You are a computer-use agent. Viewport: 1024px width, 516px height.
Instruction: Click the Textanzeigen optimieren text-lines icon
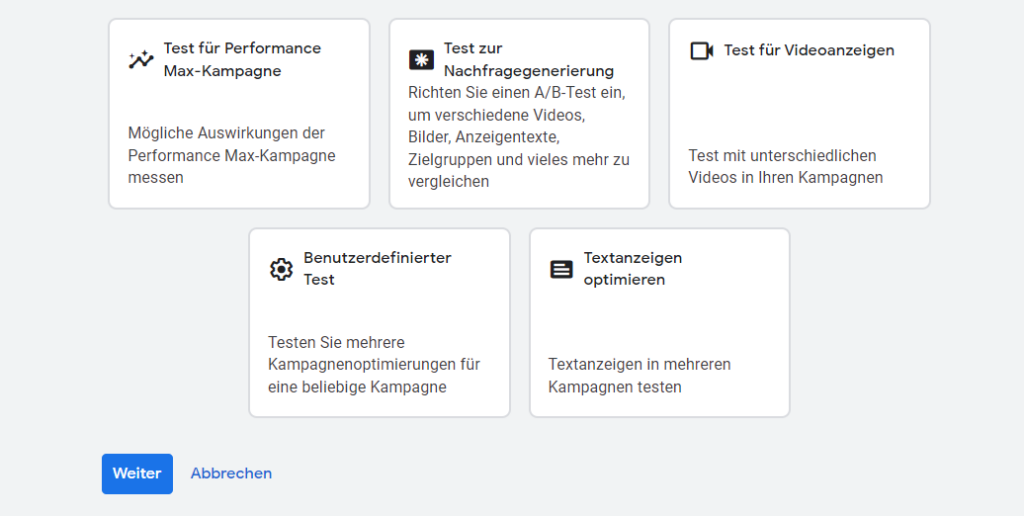point(561,269)
